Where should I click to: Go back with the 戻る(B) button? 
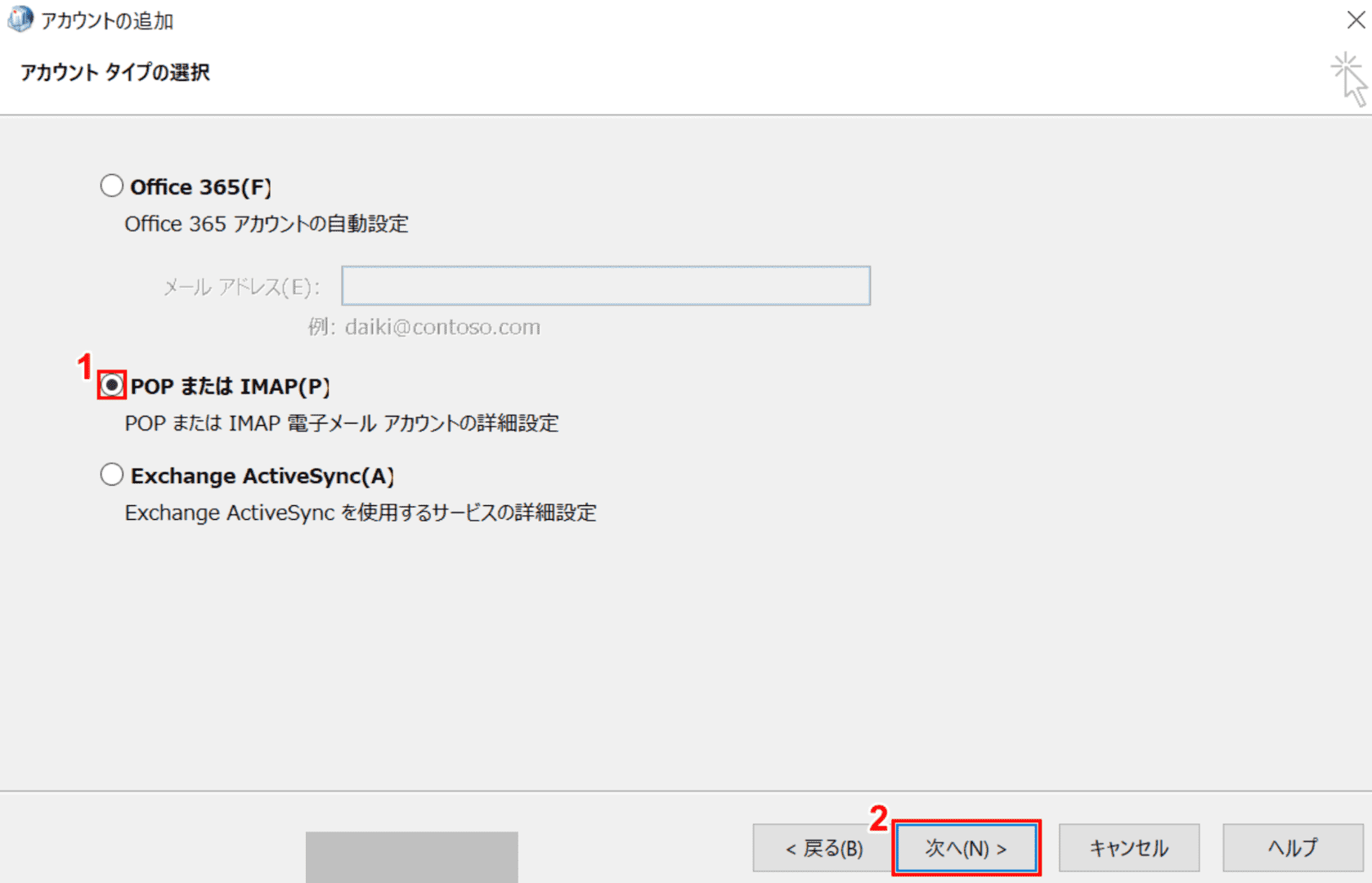[x=823, y=848]
